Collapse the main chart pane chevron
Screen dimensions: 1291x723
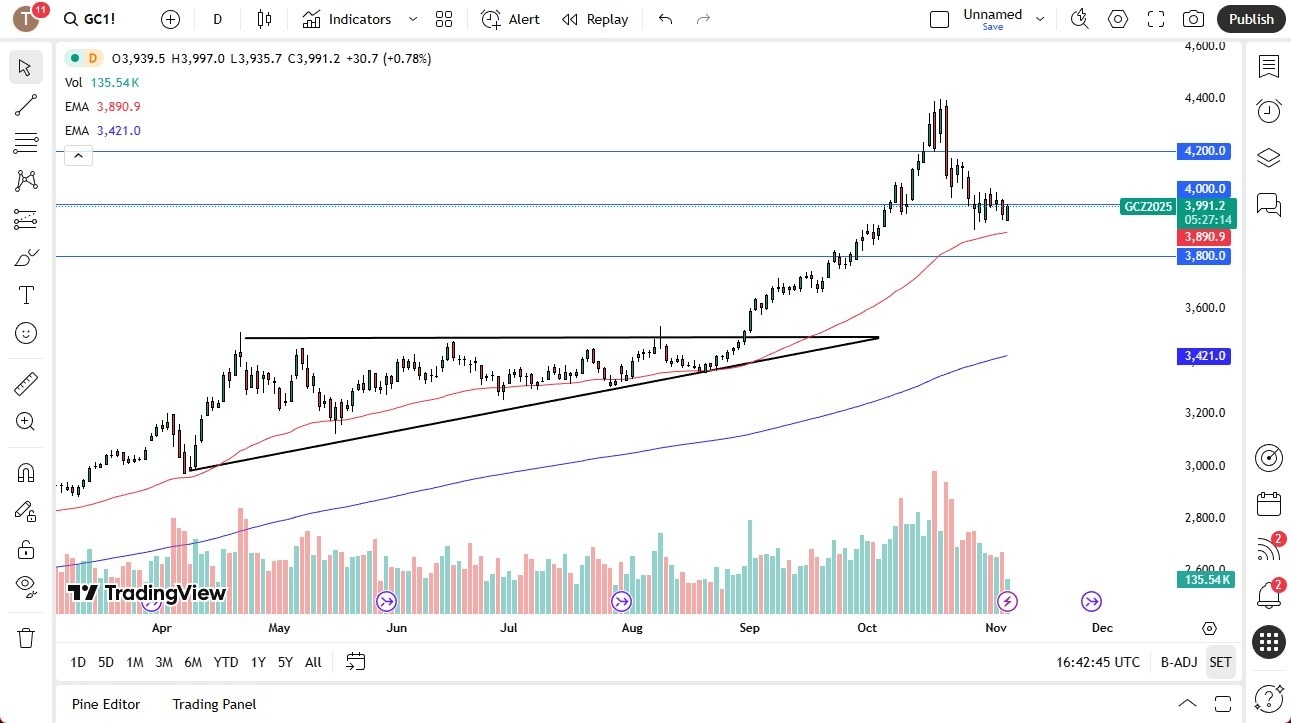(78, 155)
